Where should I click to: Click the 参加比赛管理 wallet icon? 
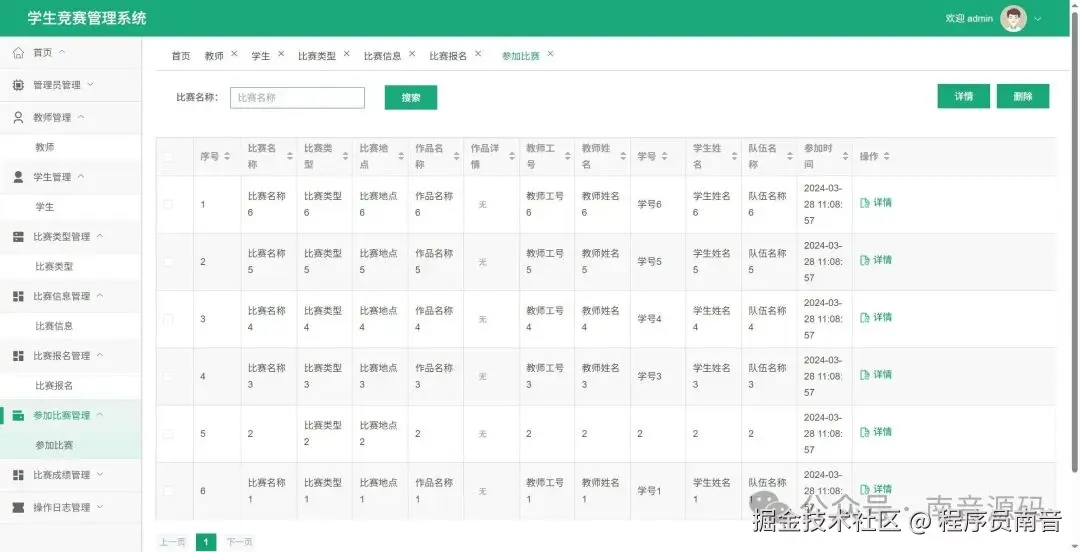pos(19,416)
